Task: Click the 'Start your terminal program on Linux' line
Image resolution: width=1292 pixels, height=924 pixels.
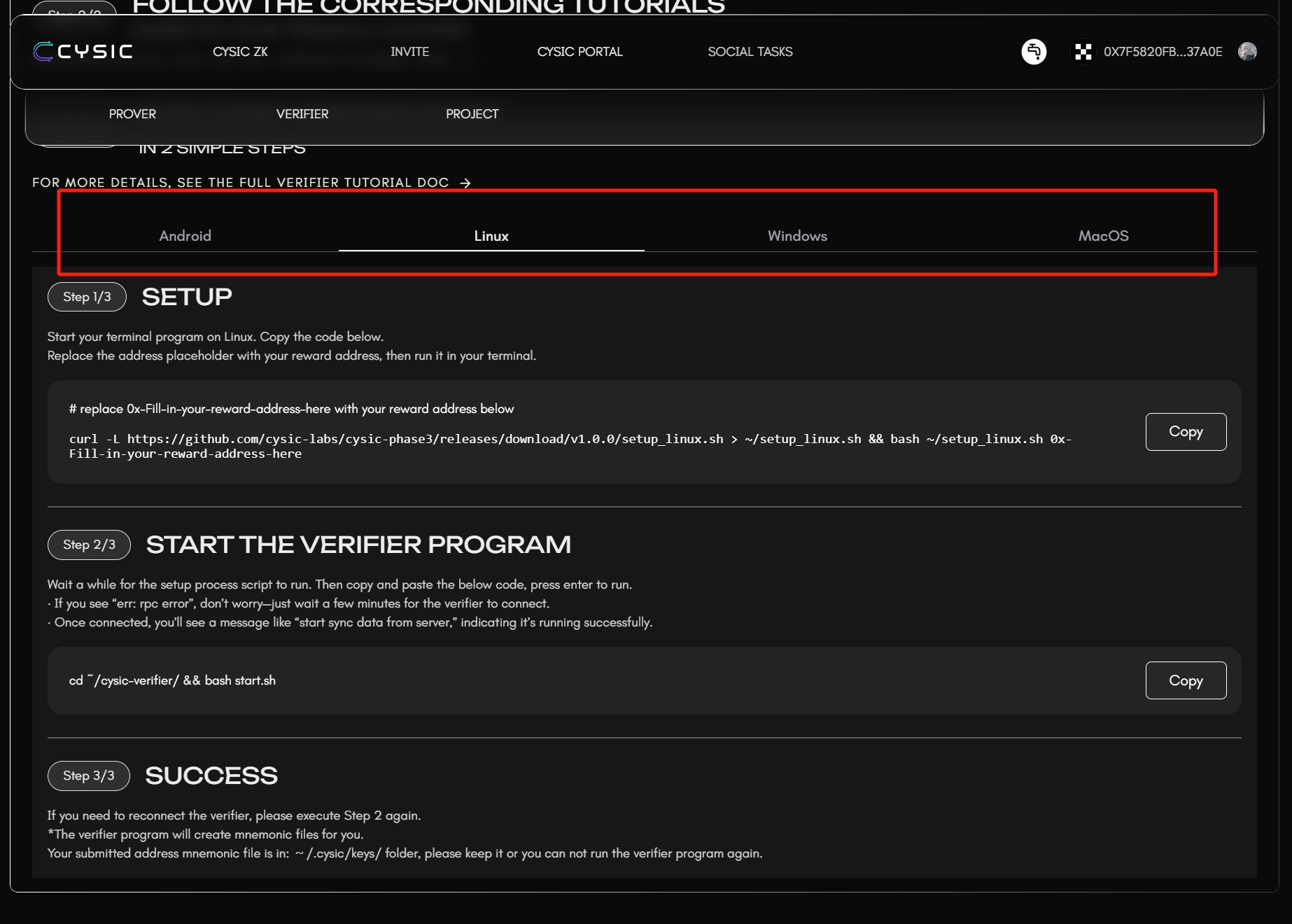Action: tap(216, 337)
